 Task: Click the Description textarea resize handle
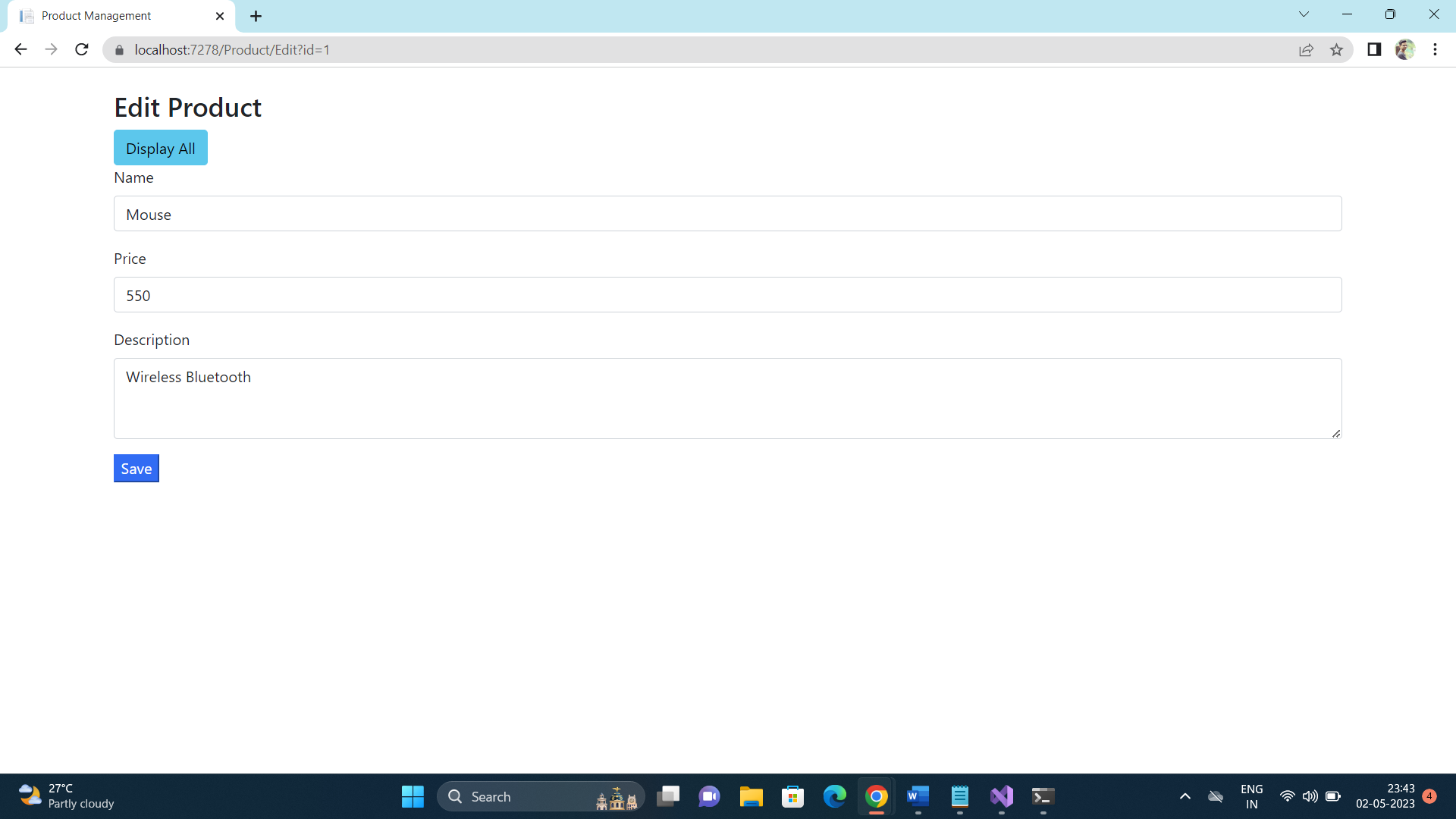[x=1335, y=433]
